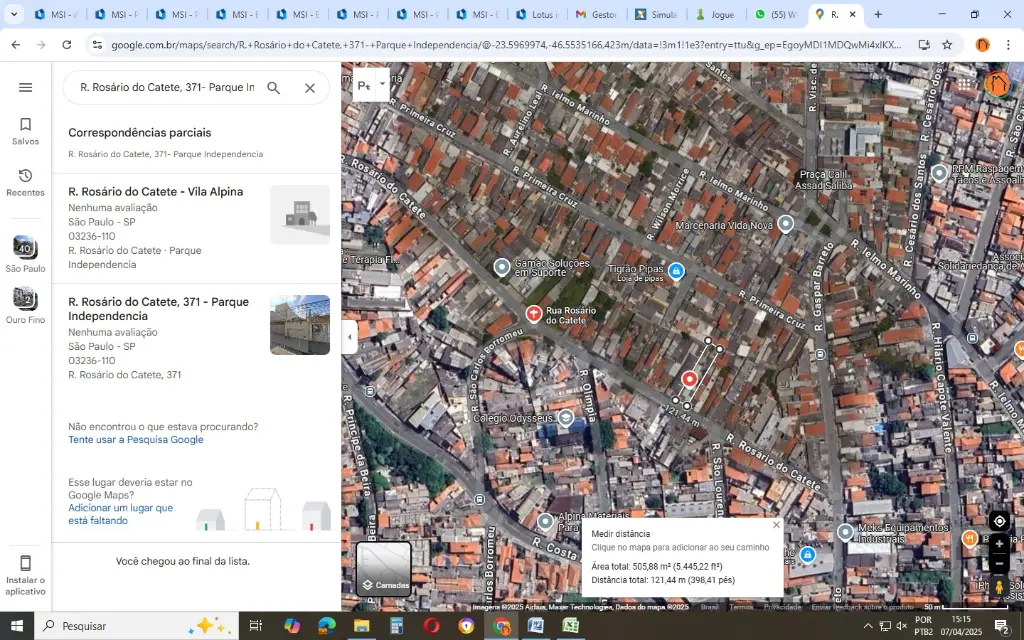
Task: Open Task View from the taskbar
Action: coord(255,626)
